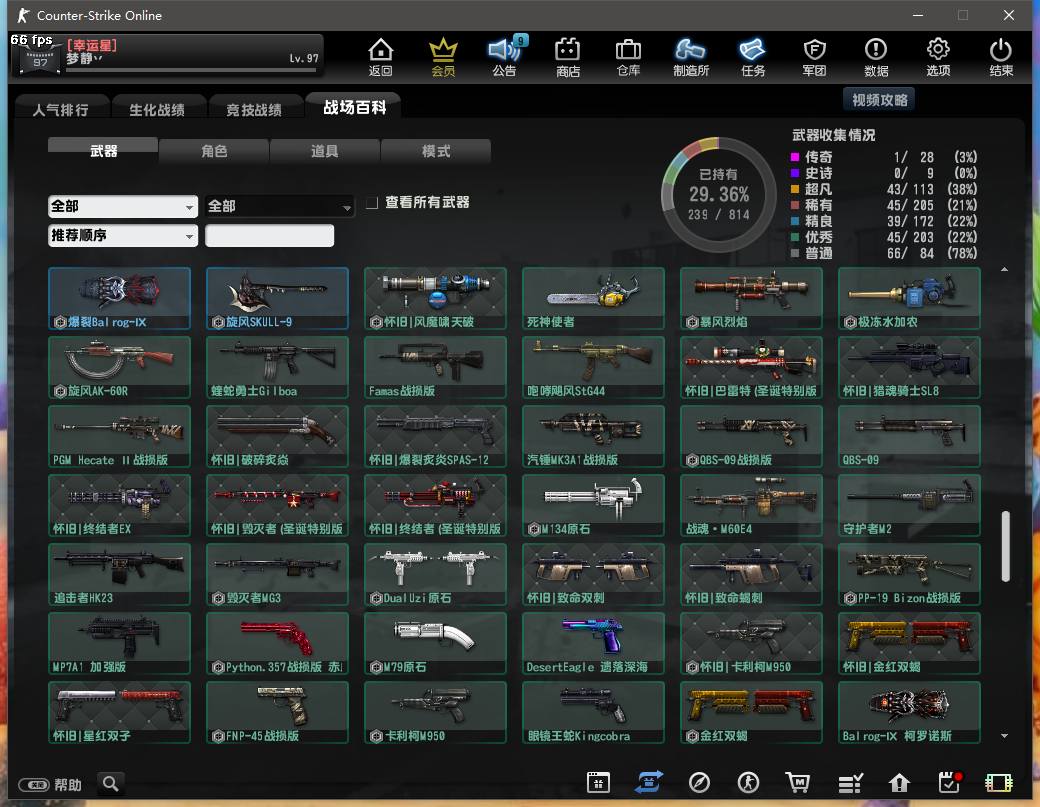Open the 守护者M2 weapon card
This screenshot has width=1040, height=807.
click(x=909, y=505)
